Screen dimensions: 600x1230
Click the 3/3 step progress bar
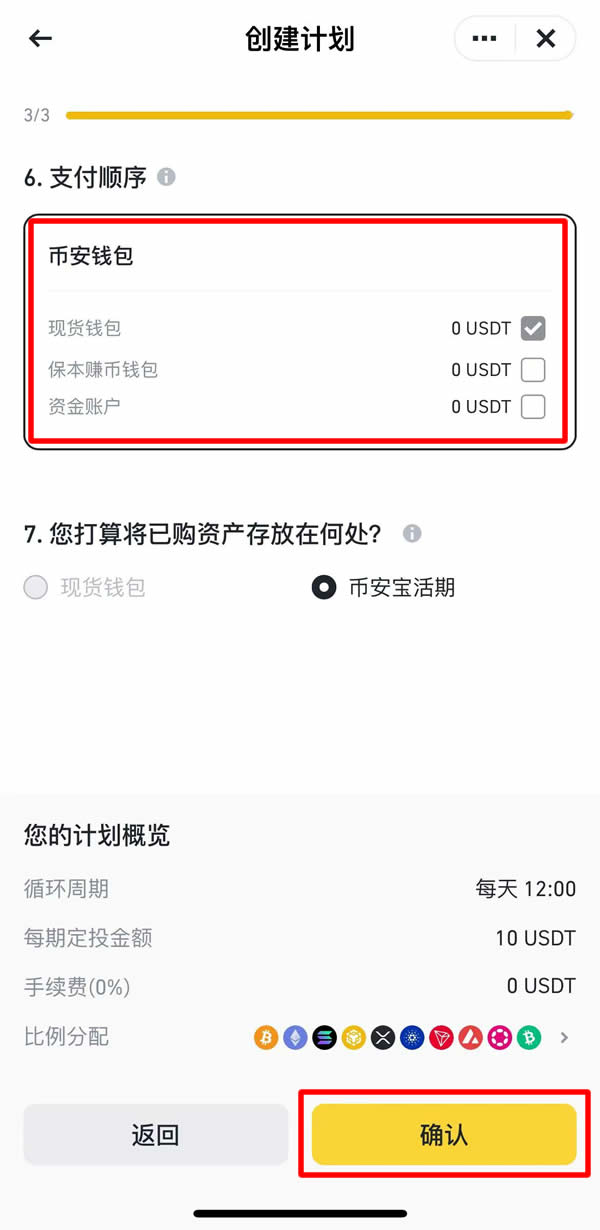coord(318,116)
